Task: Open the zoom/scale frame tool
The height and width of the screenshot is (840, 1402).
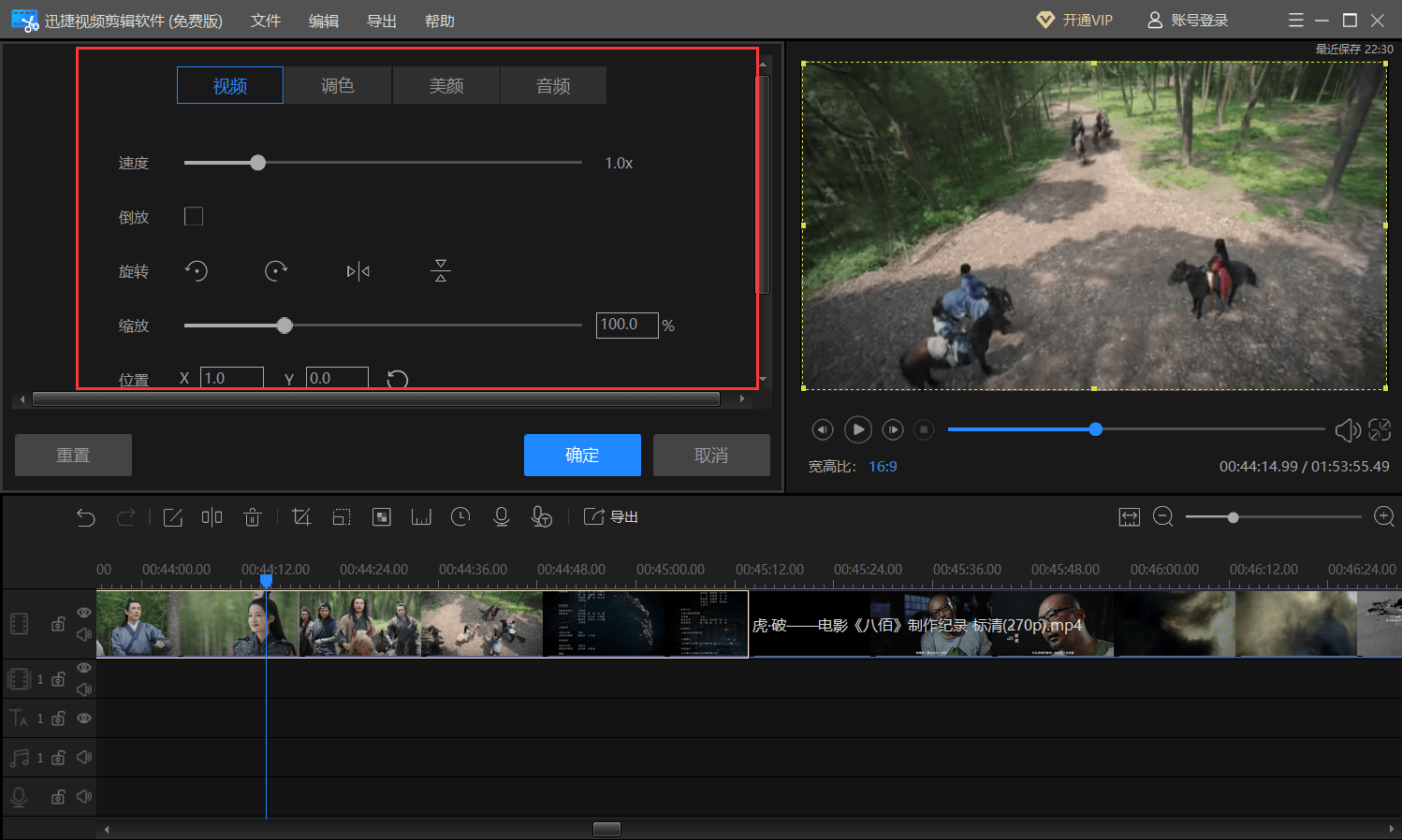Action: click(x=342, y=517)
